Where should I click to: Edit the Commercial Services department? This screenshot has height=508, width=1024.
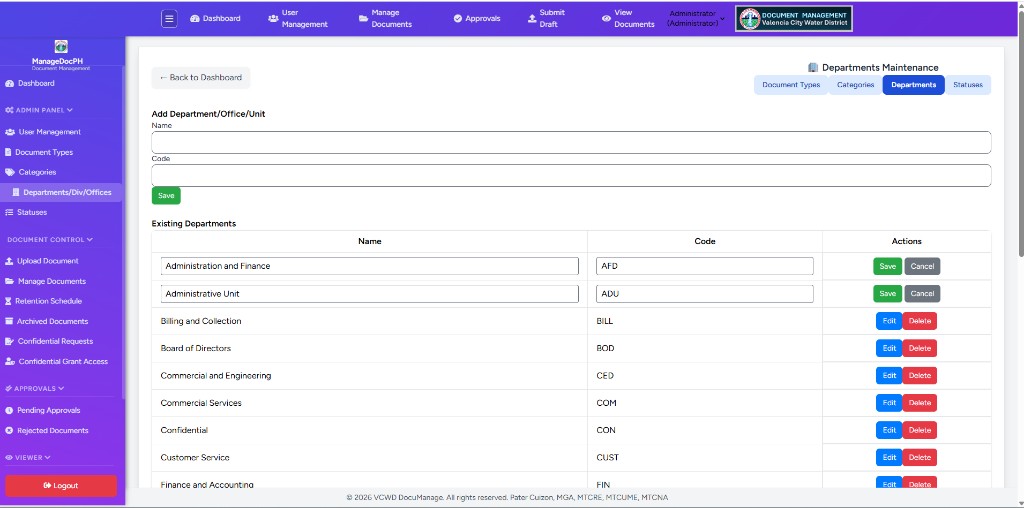click(x=889, y=403)
